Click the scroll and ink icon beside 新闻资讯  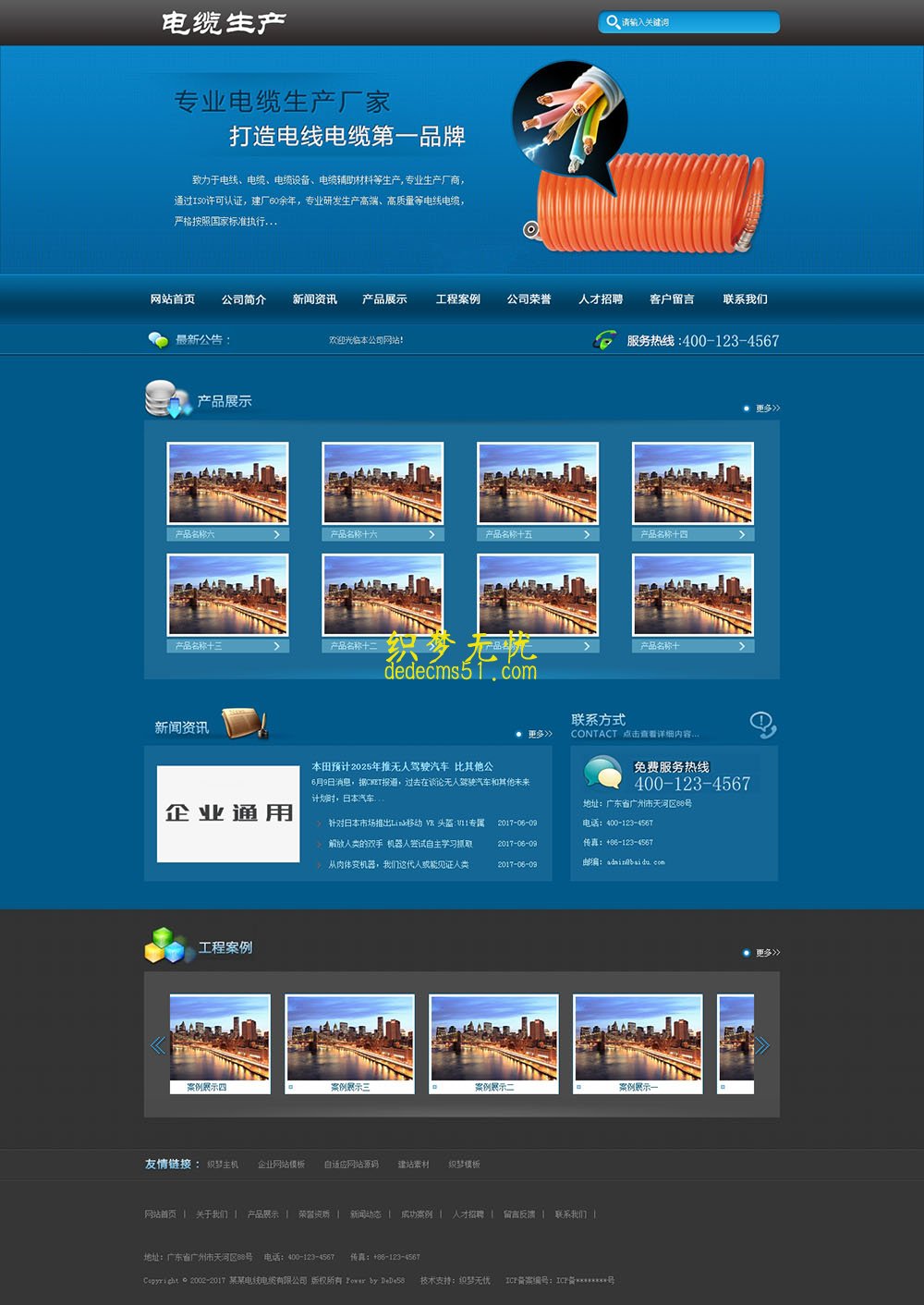[245, 724]
